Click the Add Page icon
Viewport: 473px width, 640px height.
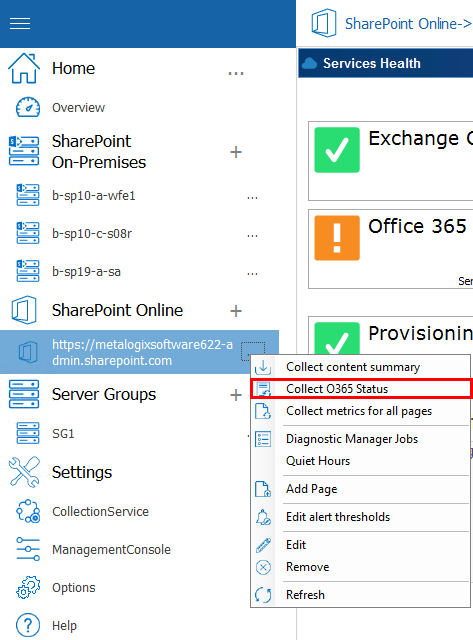coord(263,489)
